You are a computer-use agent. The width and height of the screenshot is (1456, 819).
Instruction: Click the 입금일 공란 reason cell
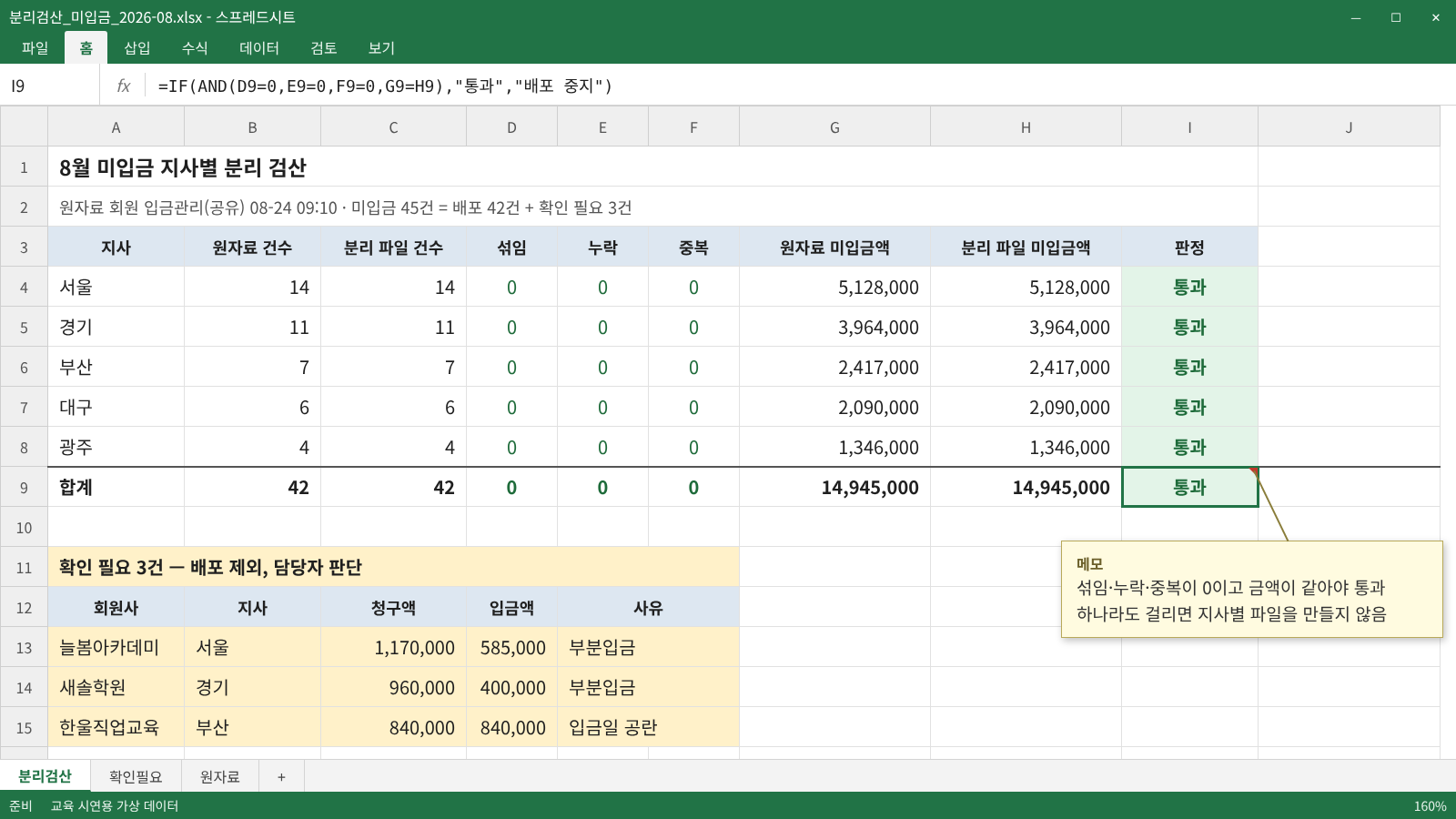pos(648,727)
